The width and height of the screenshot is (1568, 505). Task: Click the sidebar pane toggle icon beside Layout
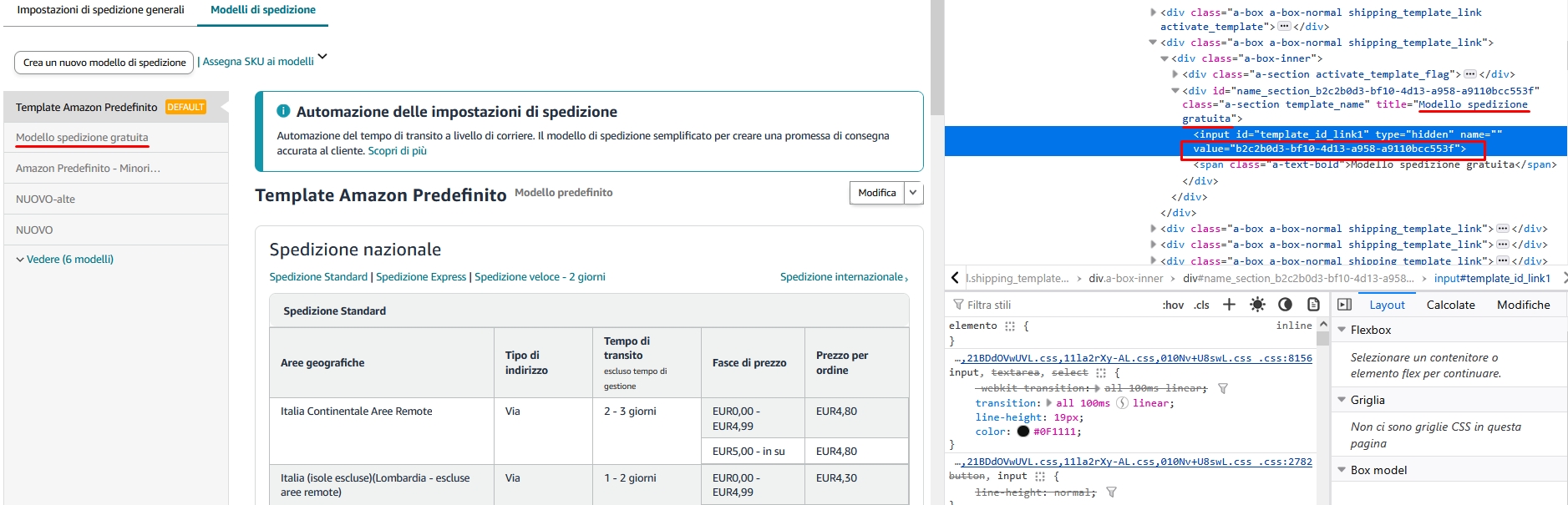[x=1344, y=305]
